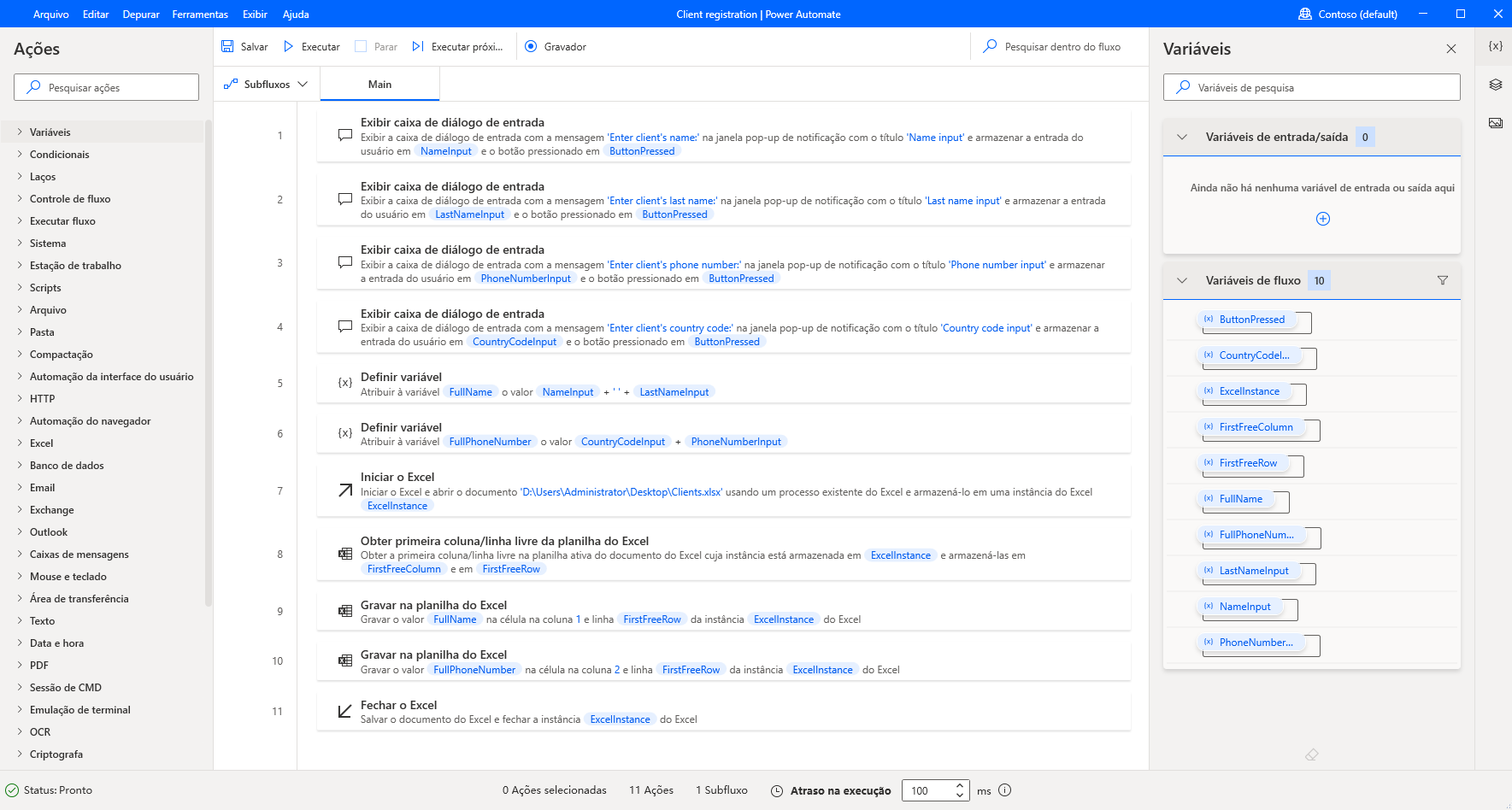Select Iniciar o Excel arrow icon
1512x810 pixels.
pos(345,490)
